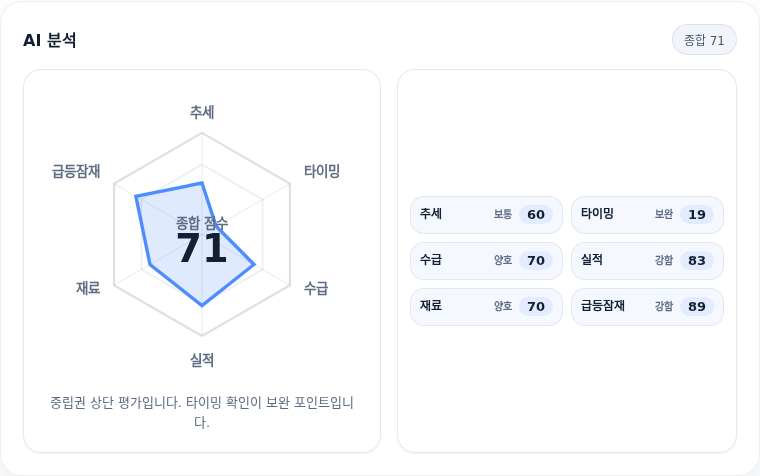Click the 추세 axis label on radar chart

coord(202,112)
